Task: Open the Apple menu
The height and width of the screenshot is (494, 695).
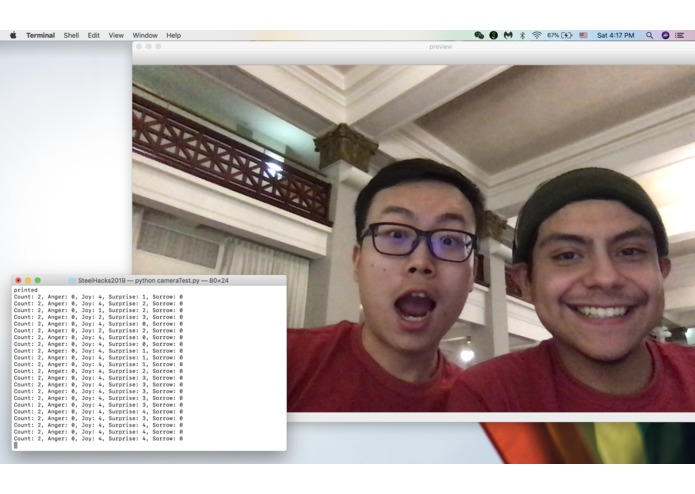Action: point(13,35)
